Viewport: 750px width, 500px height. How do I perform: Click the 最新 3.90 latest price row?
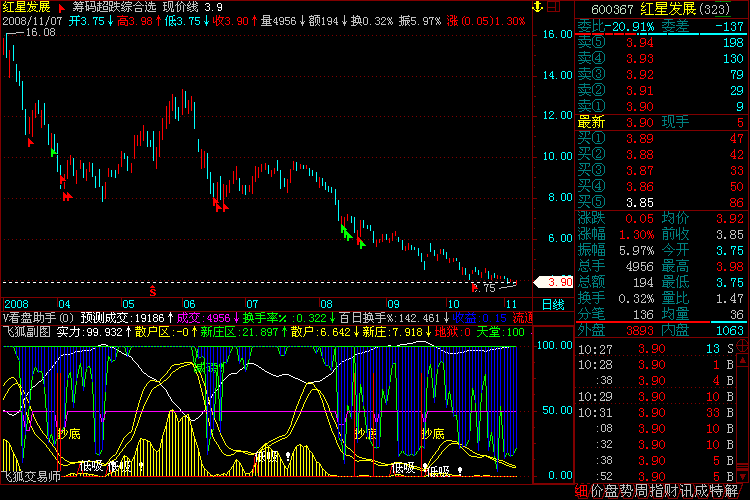661,122
